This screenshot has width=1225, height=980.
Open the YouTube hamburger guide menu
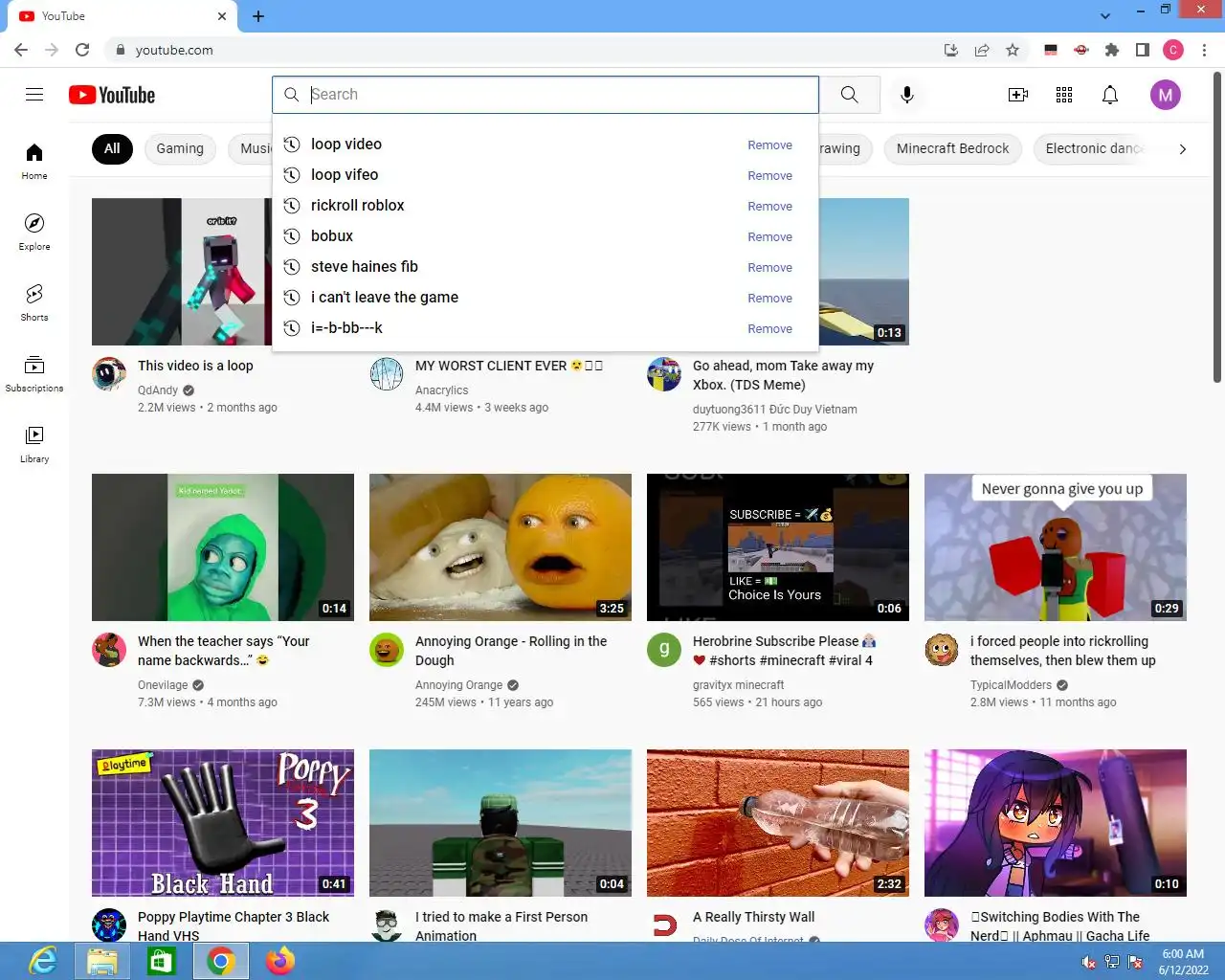click(34, 94)
